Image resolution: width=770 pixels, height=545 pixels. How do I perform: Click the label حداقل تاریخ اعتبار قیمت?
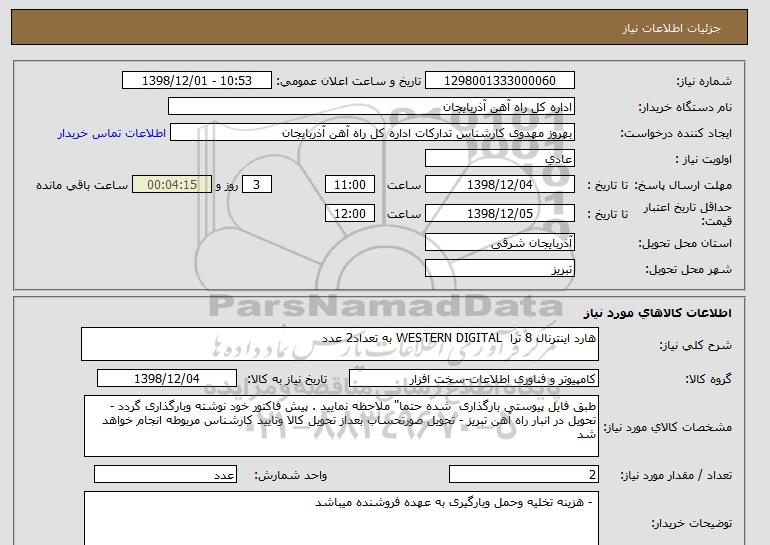tap(688, 214)
